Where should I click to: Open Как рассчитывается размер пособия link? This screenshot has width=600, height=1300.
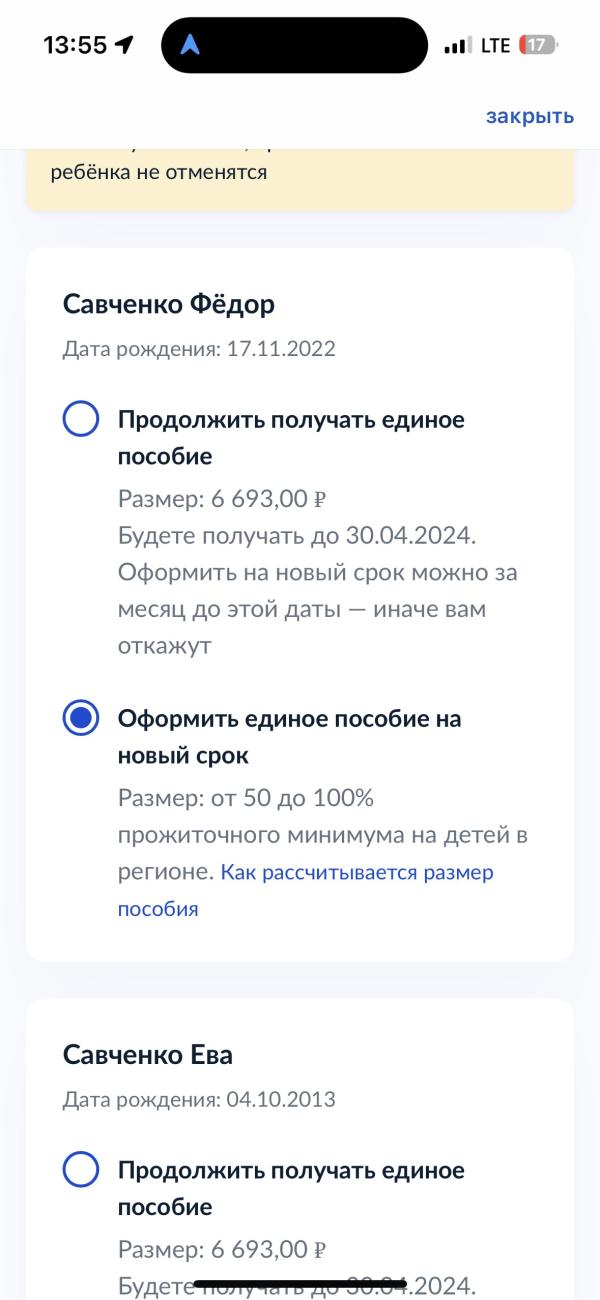click(306, 890)
